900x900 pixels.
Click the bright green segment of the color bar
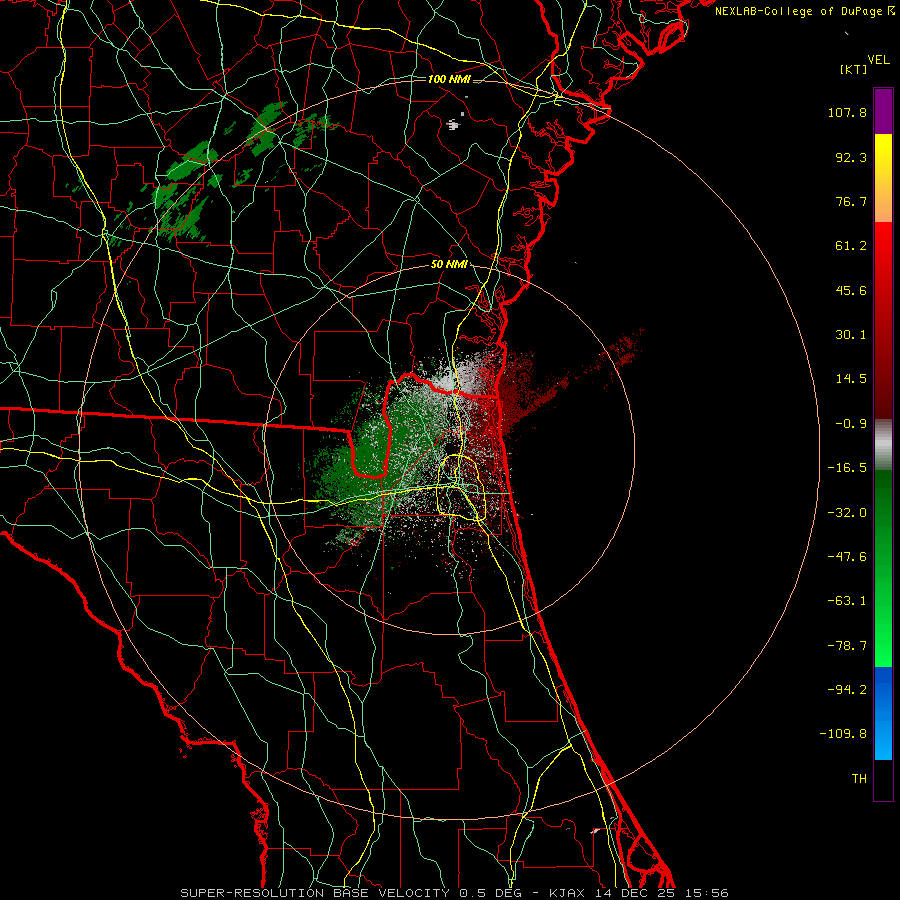[x=883, y=568]
